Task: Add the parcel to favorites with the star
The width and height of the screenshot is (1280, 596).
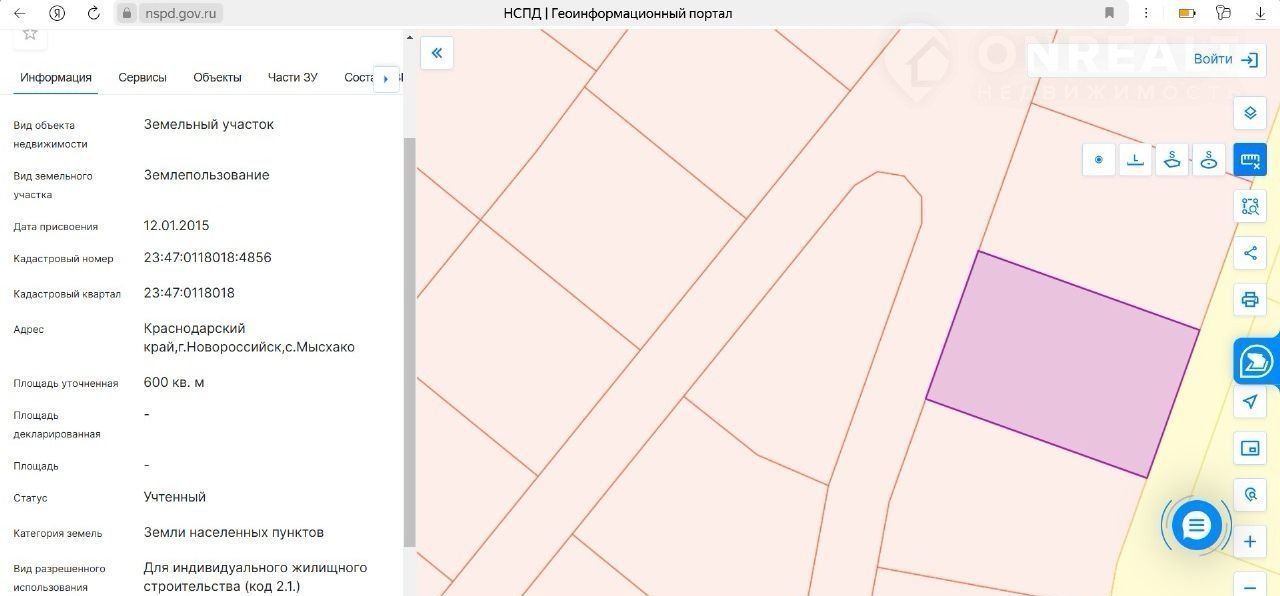Action: (x=30, y=34)
